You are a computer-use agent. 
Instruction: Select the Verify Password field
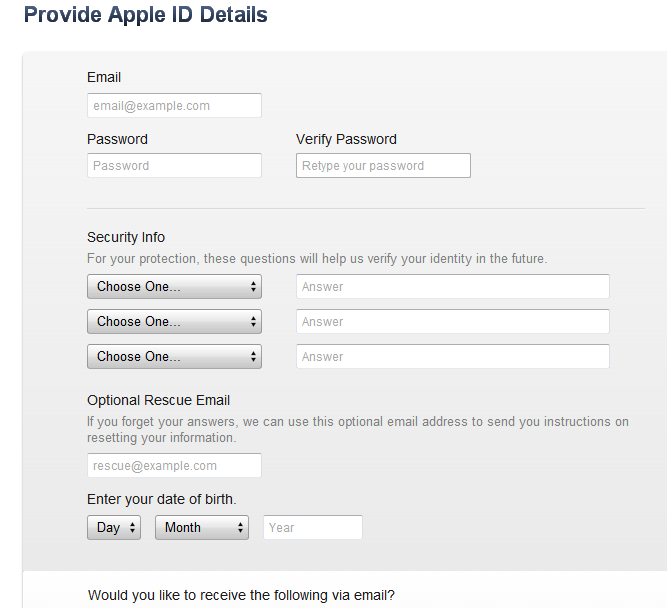tap(383, 166)
